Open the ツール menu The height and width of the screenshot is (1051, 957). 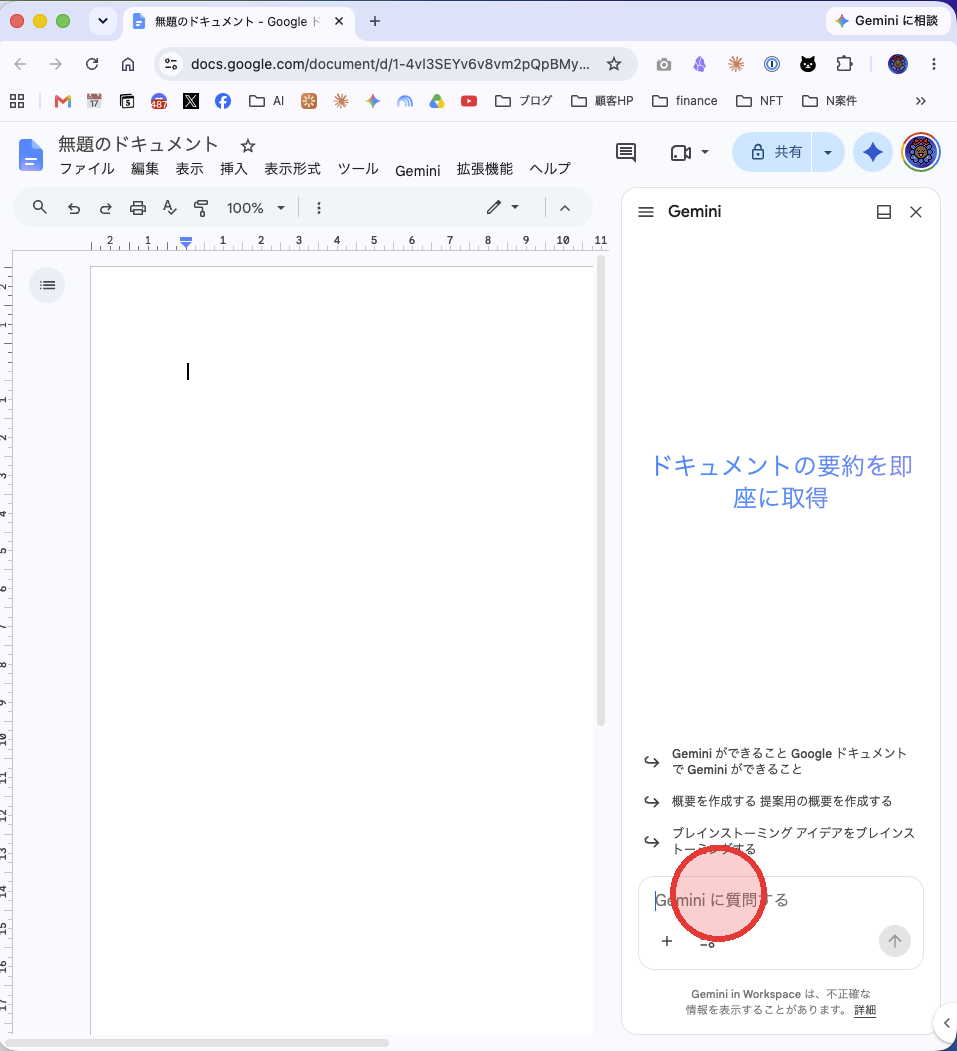358,170
